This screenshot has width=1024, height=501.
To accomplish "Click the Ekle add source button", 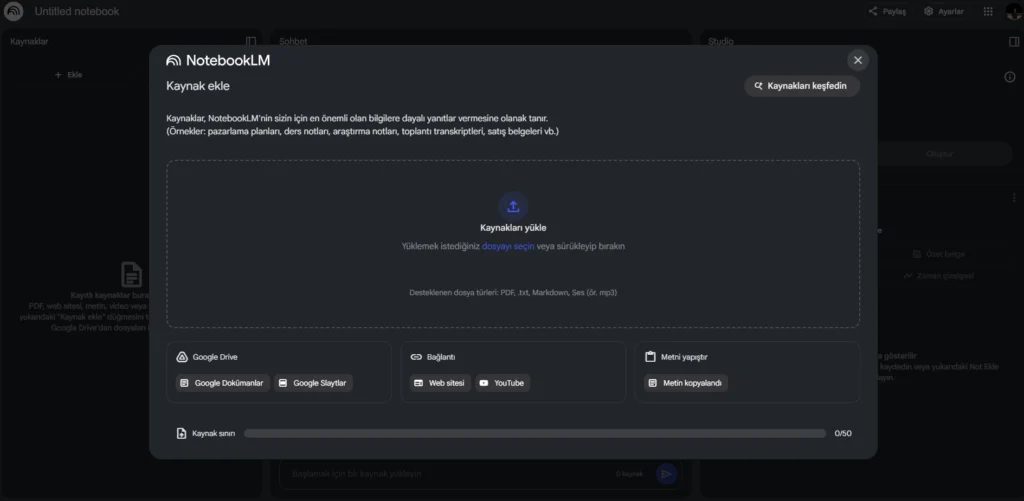I will (69, 74).
